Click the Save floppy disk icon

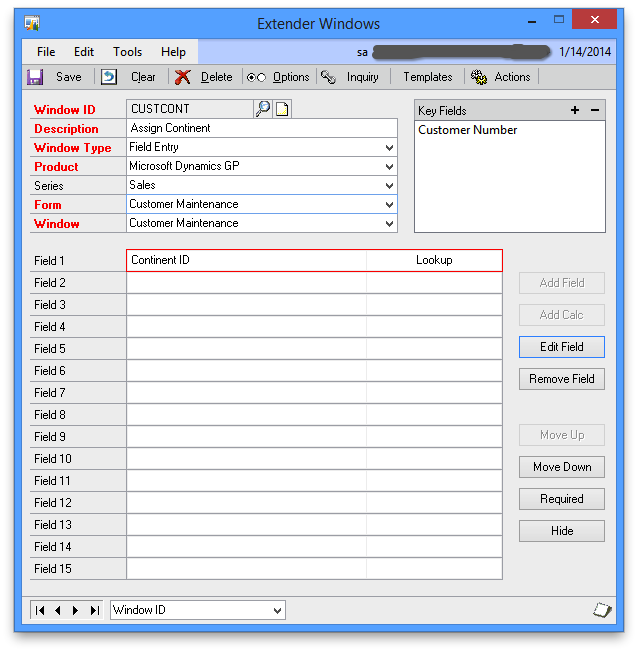point(35,77)
